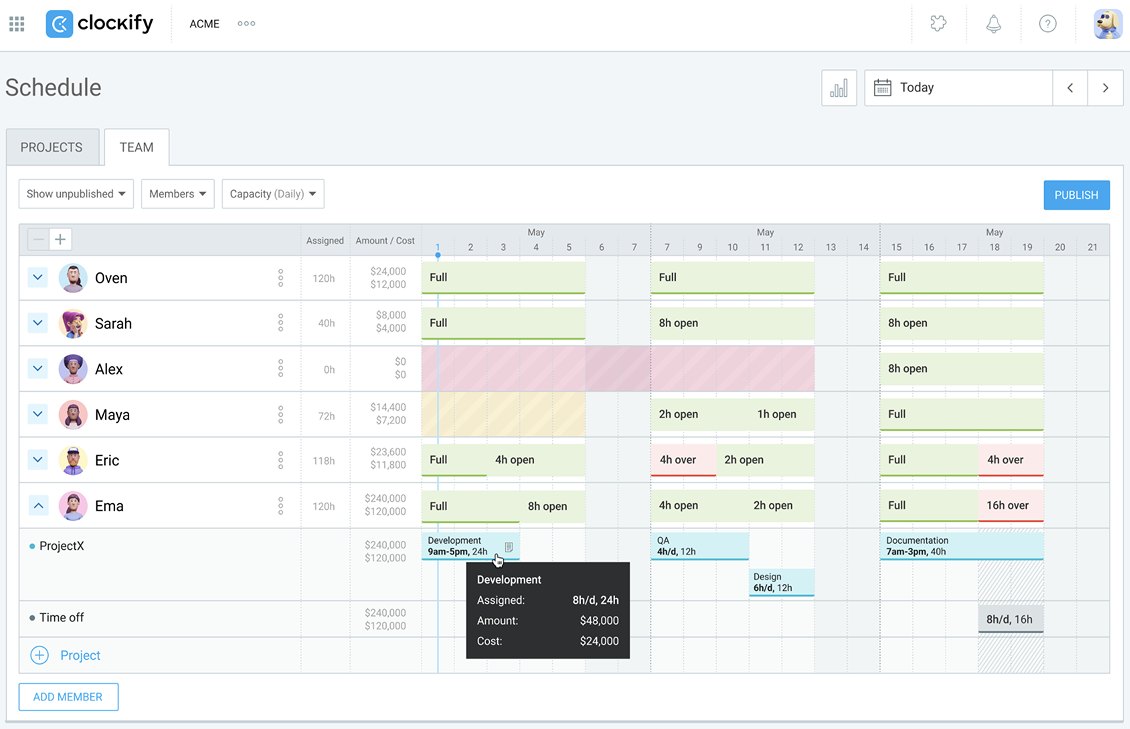This screenshot has width=1130, height=729.
Task: Open the Members filter dropdown
Action: tap(177, 193)
